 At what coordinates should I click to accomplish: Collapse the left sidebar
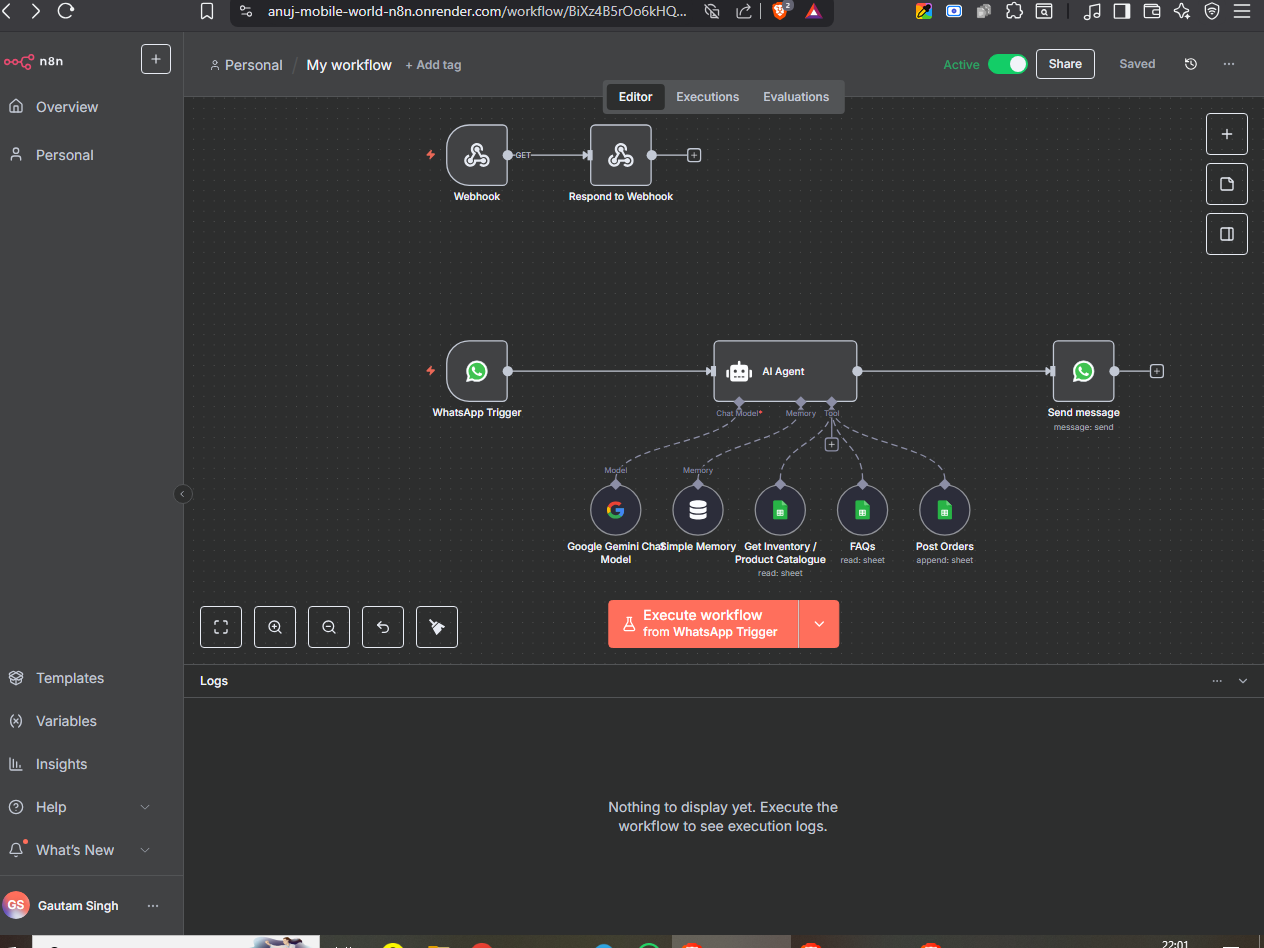[x=183, y=494]
